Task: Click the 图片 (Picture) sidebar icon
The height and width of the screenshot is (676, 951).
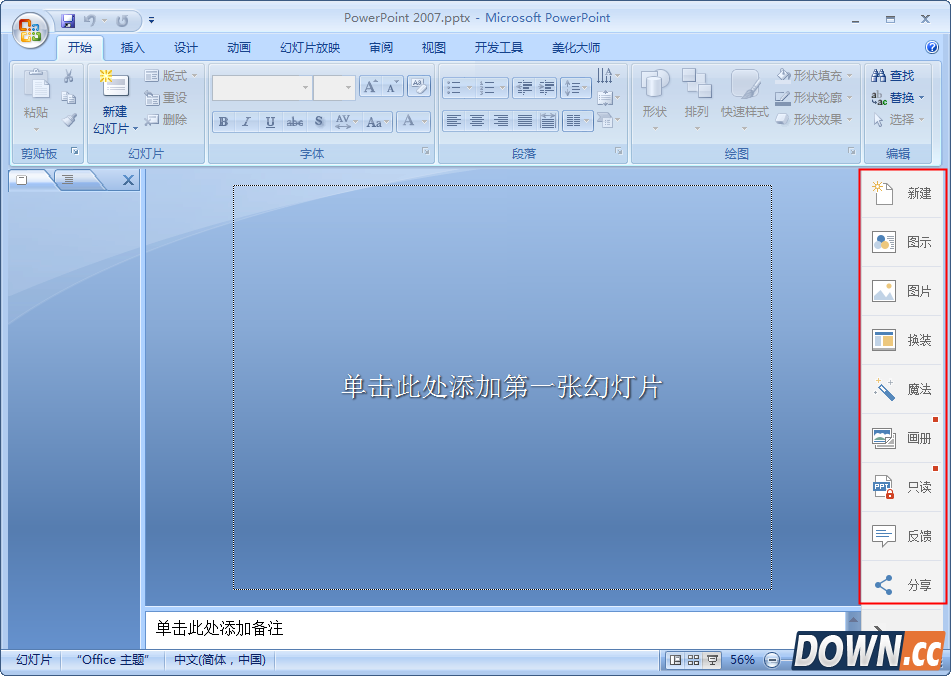Action: tap(901, 291)
